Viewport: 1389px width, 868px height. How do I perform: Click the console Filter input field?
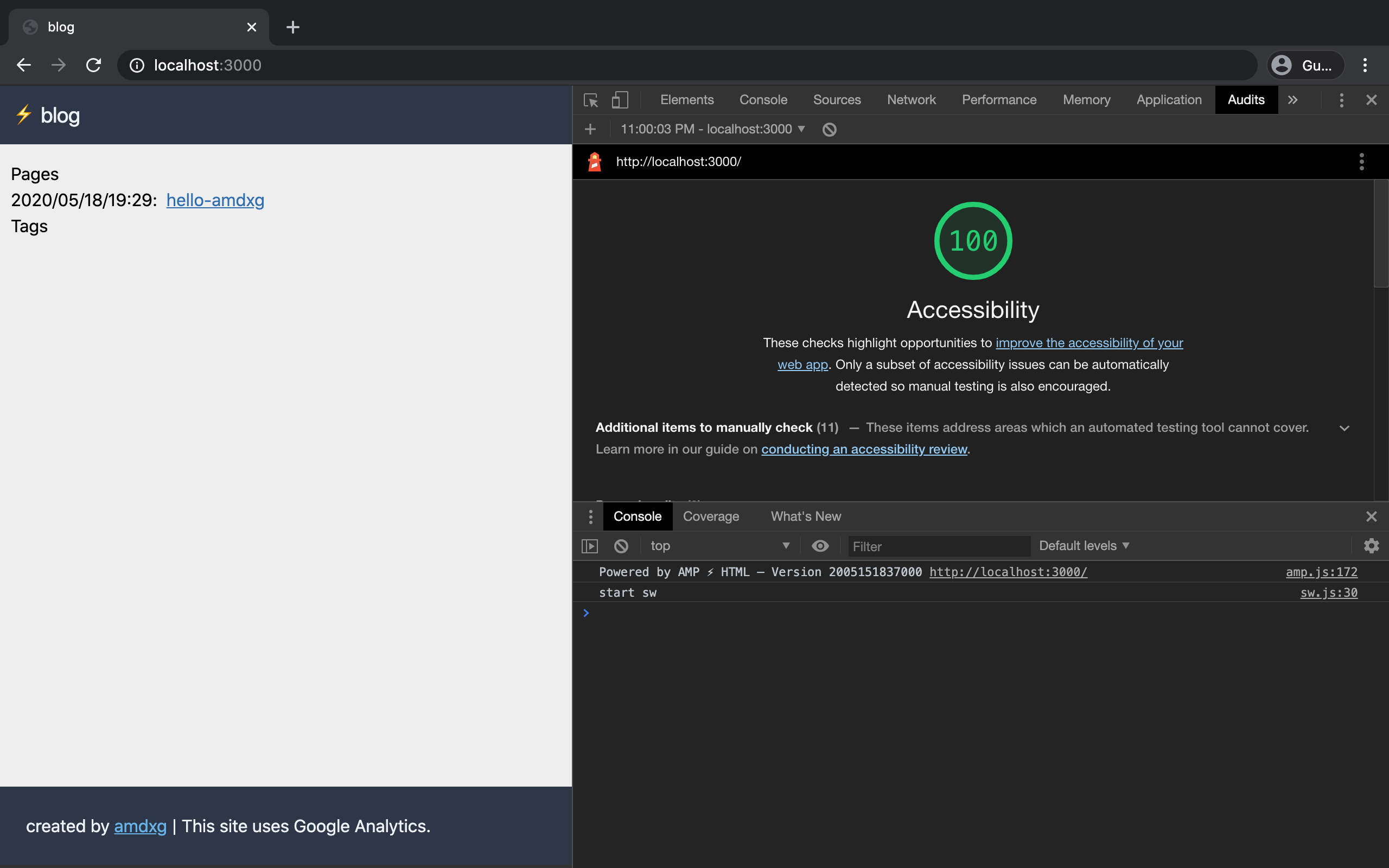pyautogui.click(x=939, y=546)
